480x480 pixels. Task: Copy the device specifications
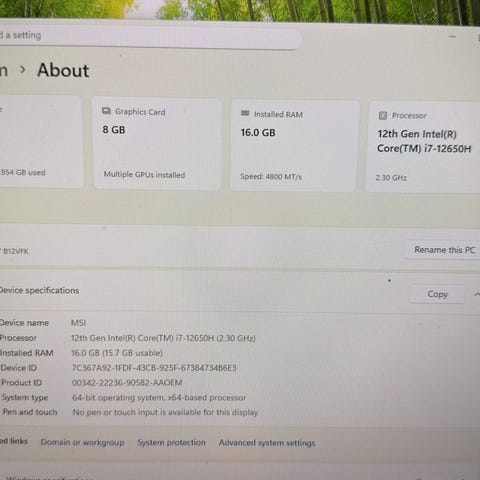437,294
